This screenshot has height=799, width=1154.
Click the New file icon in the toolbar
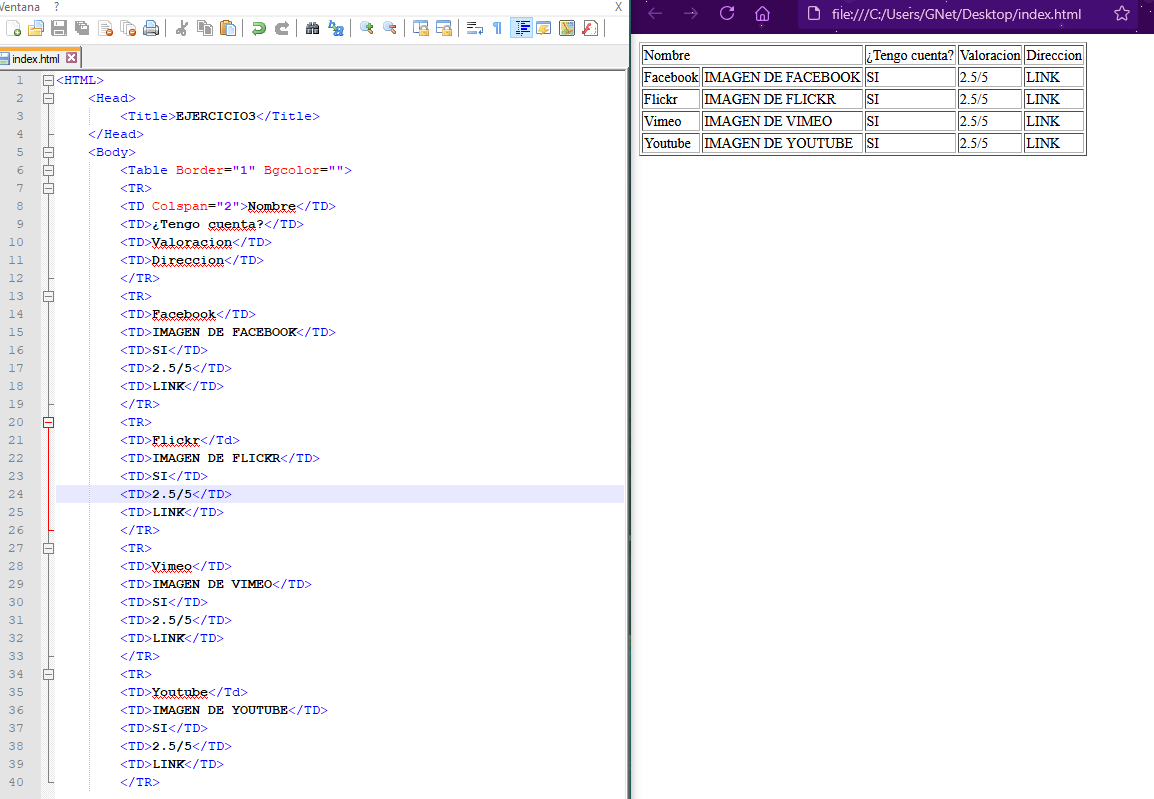coord(14,28)
